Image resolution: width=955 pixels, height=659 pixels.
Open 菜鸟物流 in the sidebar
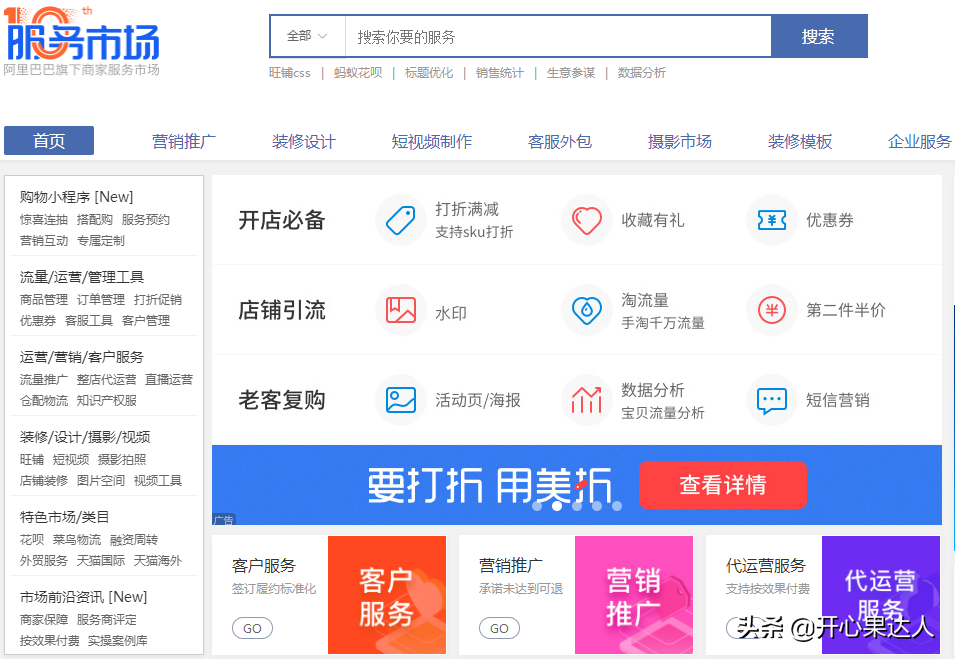[77, 540]
